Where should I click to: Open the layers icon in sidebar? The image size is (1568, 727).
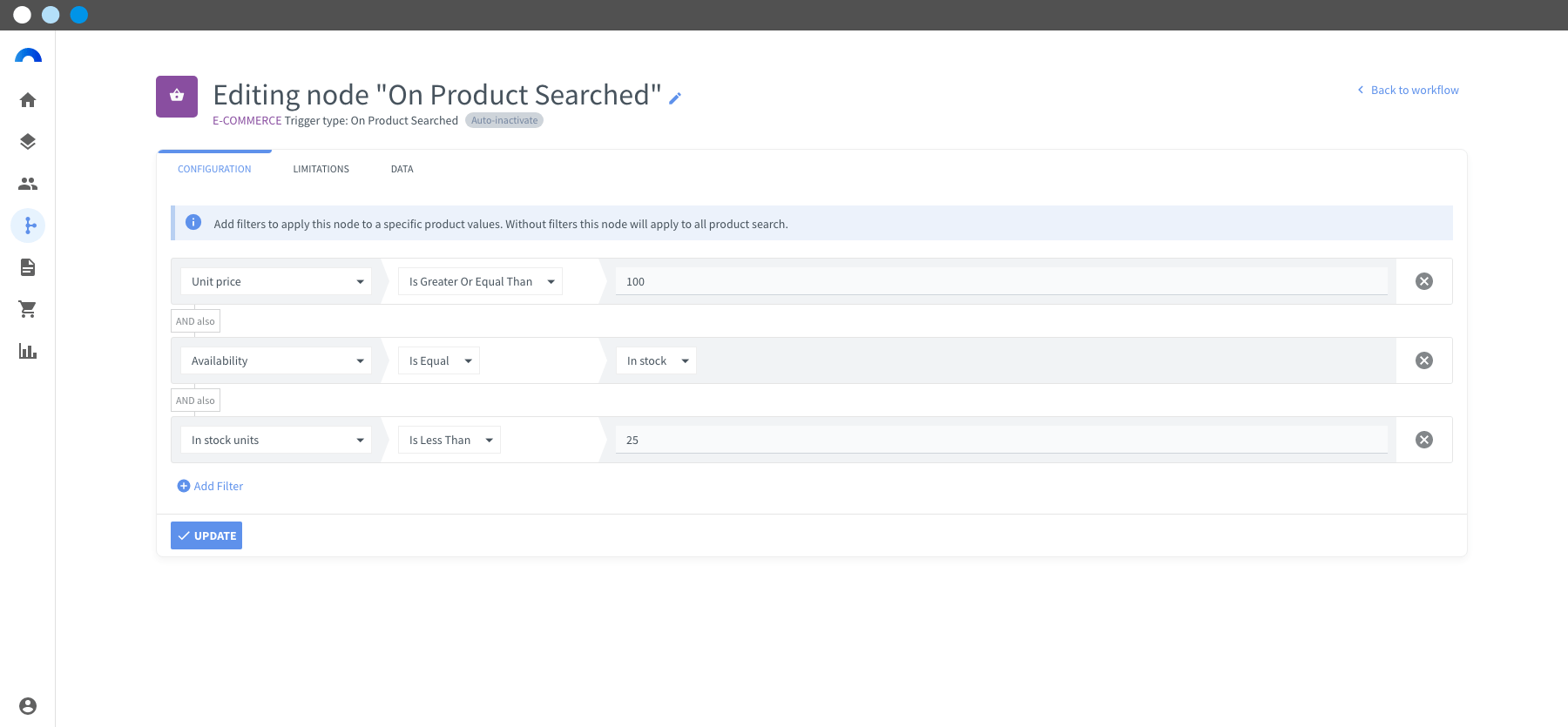tap(28, 142)
